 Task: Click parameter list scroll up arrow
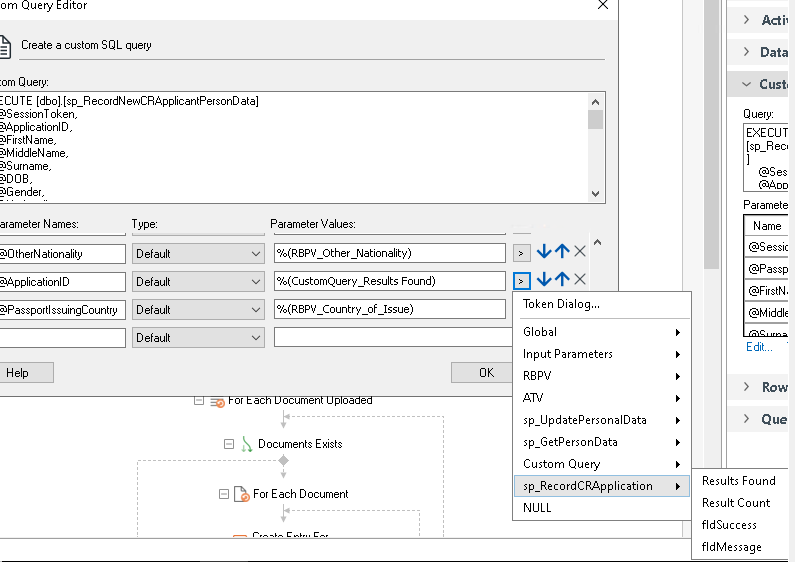(x=597, y=242)
